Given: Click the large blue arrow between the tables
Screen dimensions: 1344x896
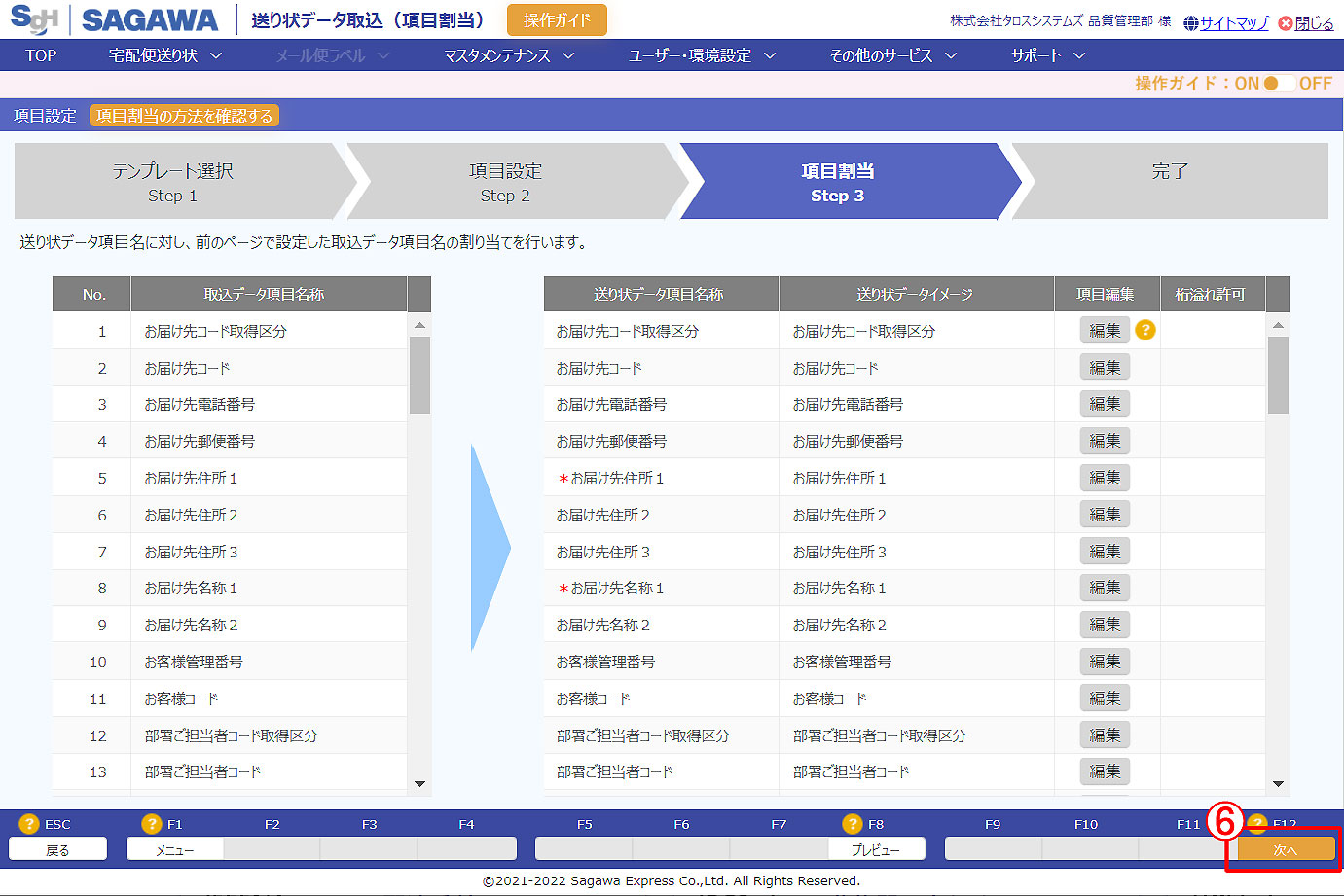Looking at the screenshot, I should (x=490, y=549).
